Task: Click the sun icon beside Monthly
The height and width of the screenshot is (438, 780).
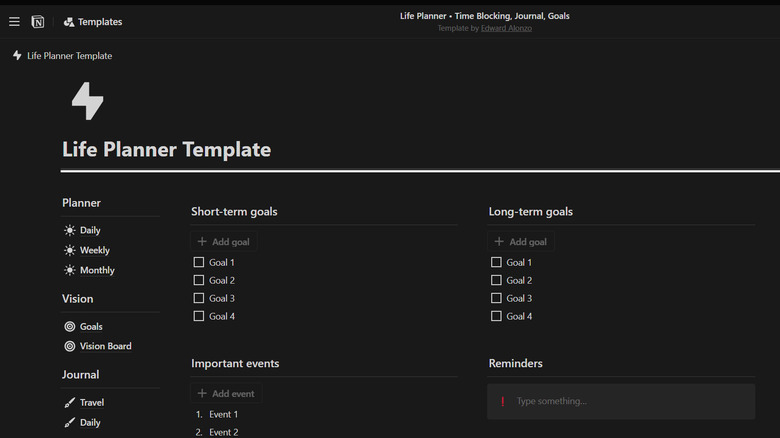Action: coord(70,270)
